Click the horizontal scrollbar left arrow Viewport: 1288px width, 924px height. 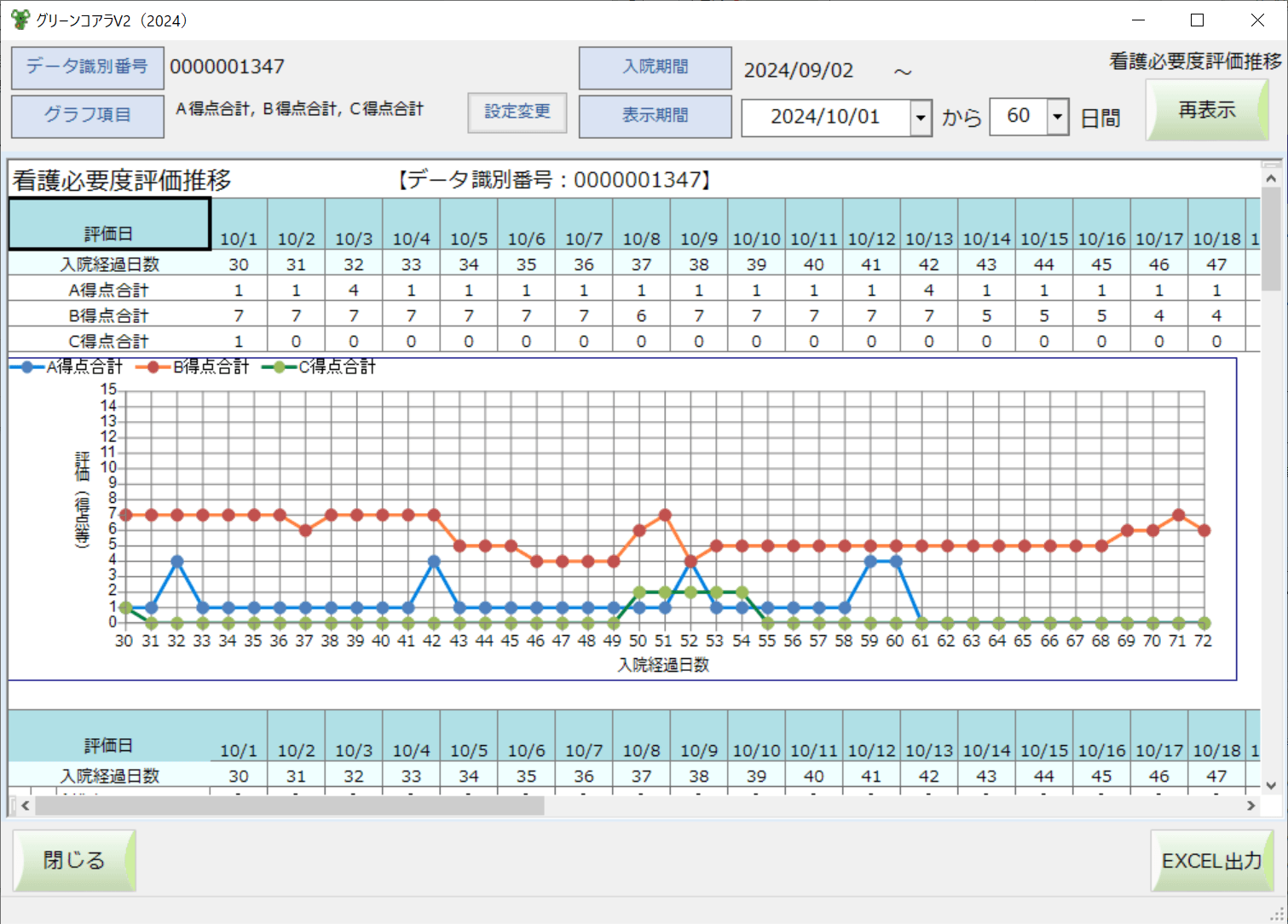point(26,806)
